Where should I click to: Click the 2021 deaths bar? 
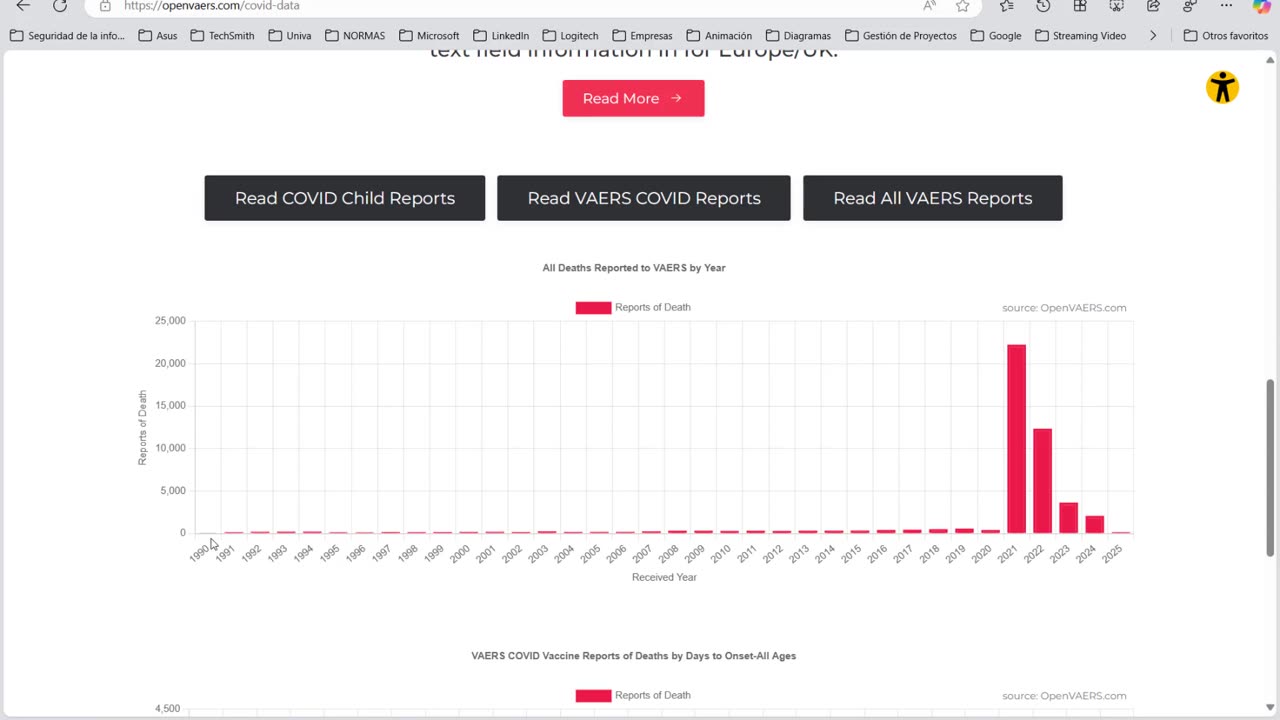point(1016,439)
